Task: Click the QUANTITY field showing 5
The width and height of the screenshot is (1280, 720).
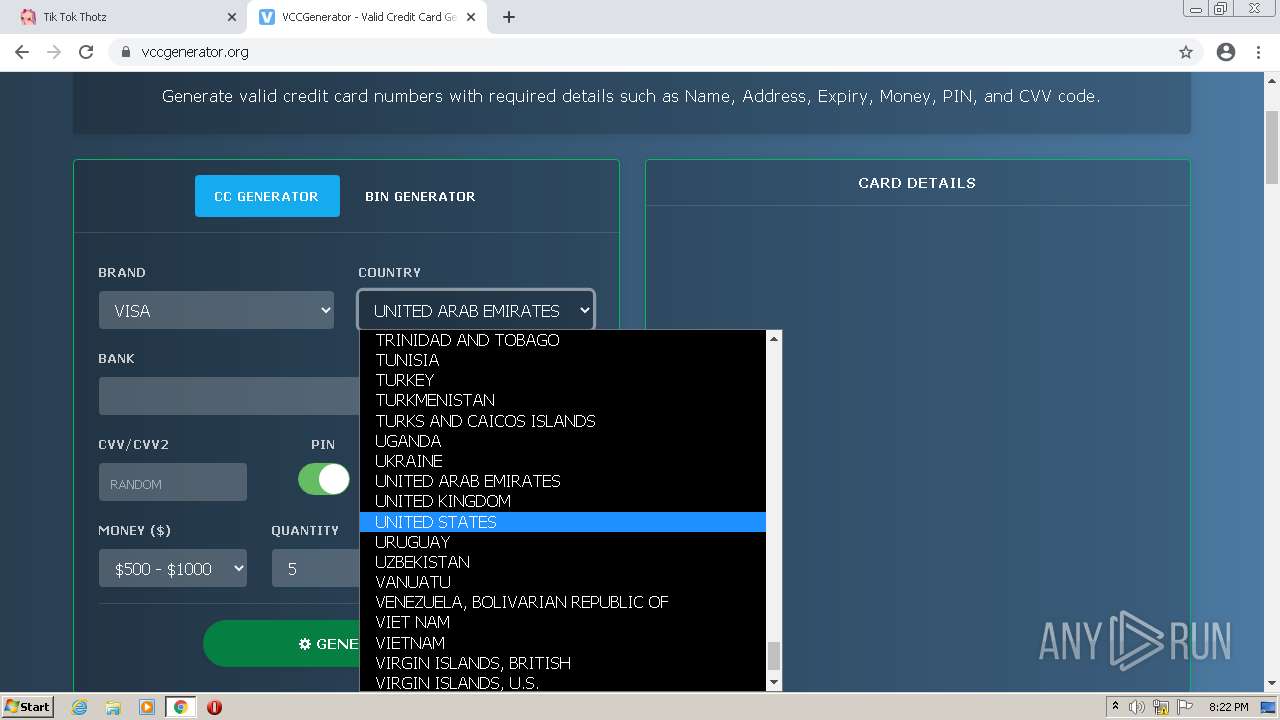Action: 316,569
